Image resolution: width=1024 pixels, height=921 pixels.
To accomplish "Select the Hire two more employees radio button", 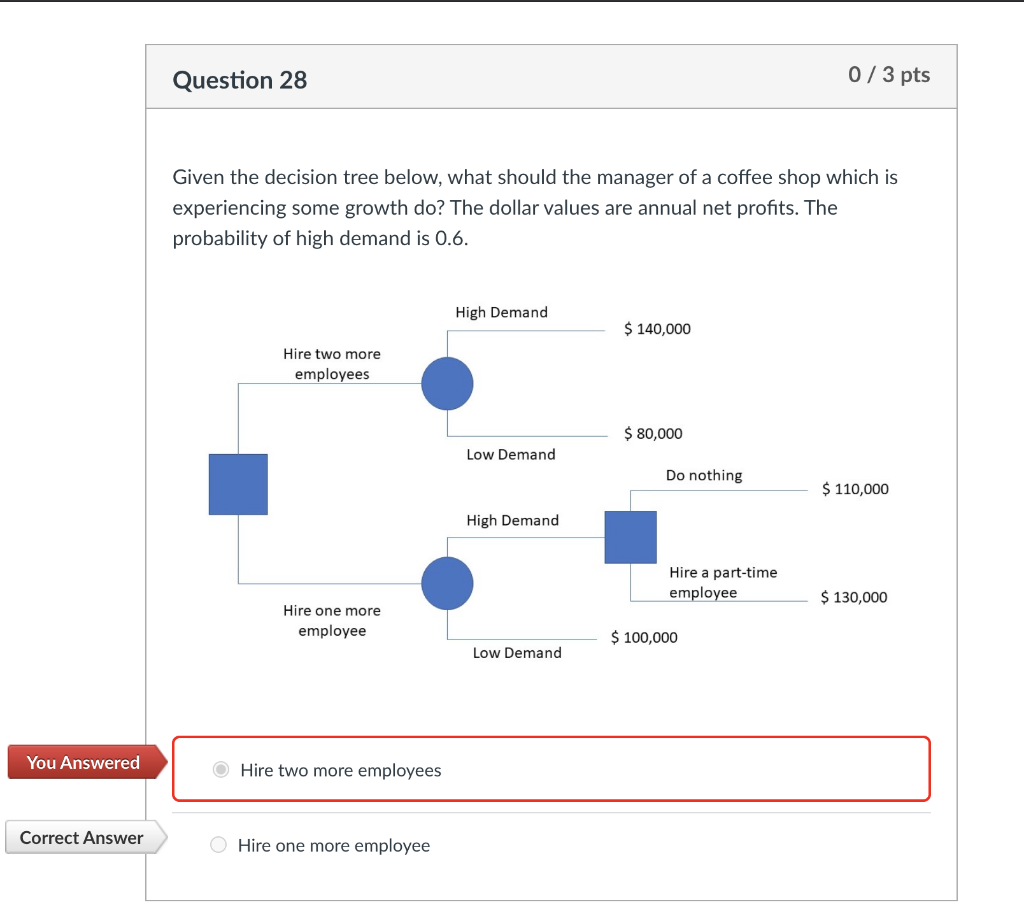I will coord(219,769).
